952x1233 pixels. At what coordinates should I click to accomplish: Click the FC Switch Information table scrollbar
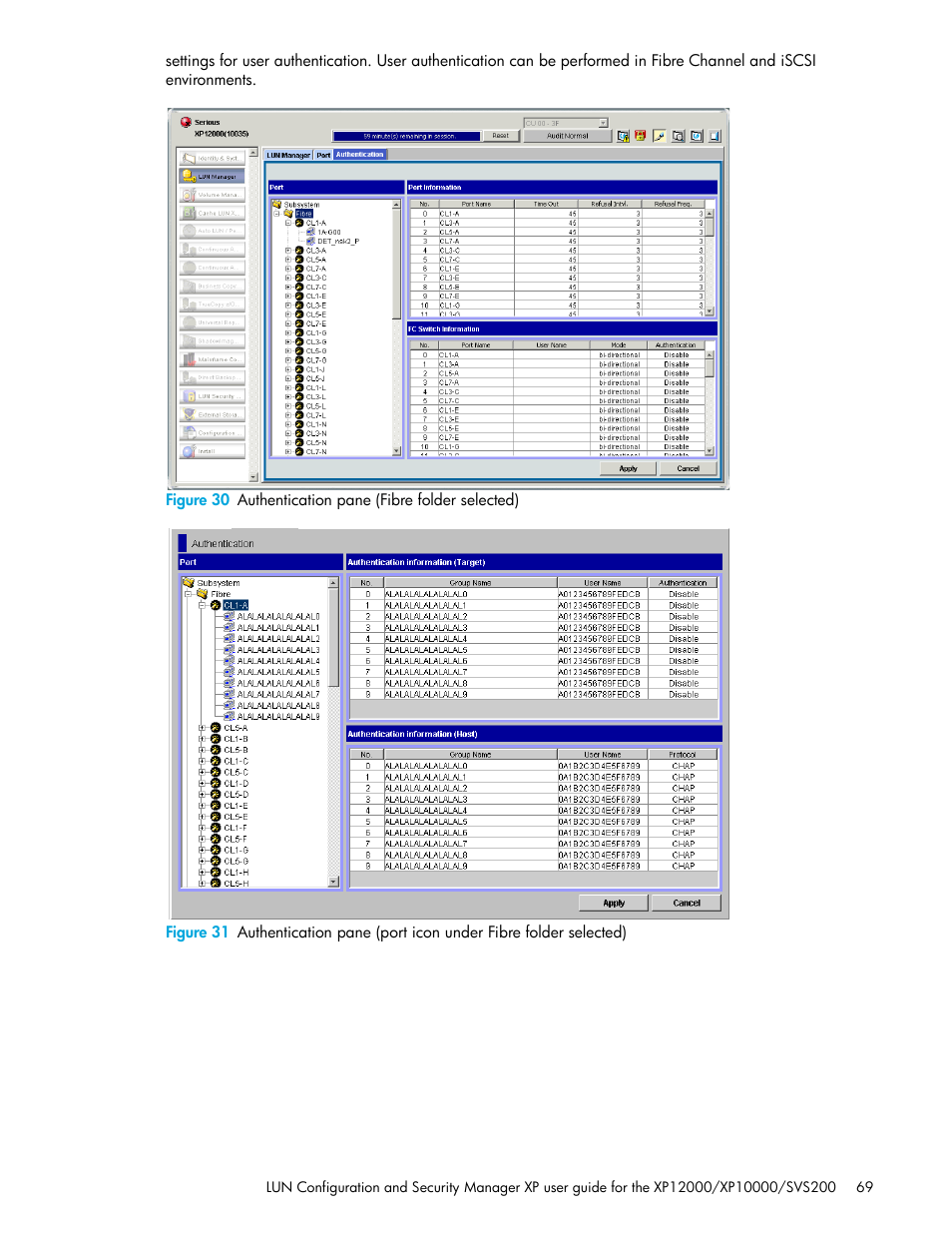coord(711,403)
